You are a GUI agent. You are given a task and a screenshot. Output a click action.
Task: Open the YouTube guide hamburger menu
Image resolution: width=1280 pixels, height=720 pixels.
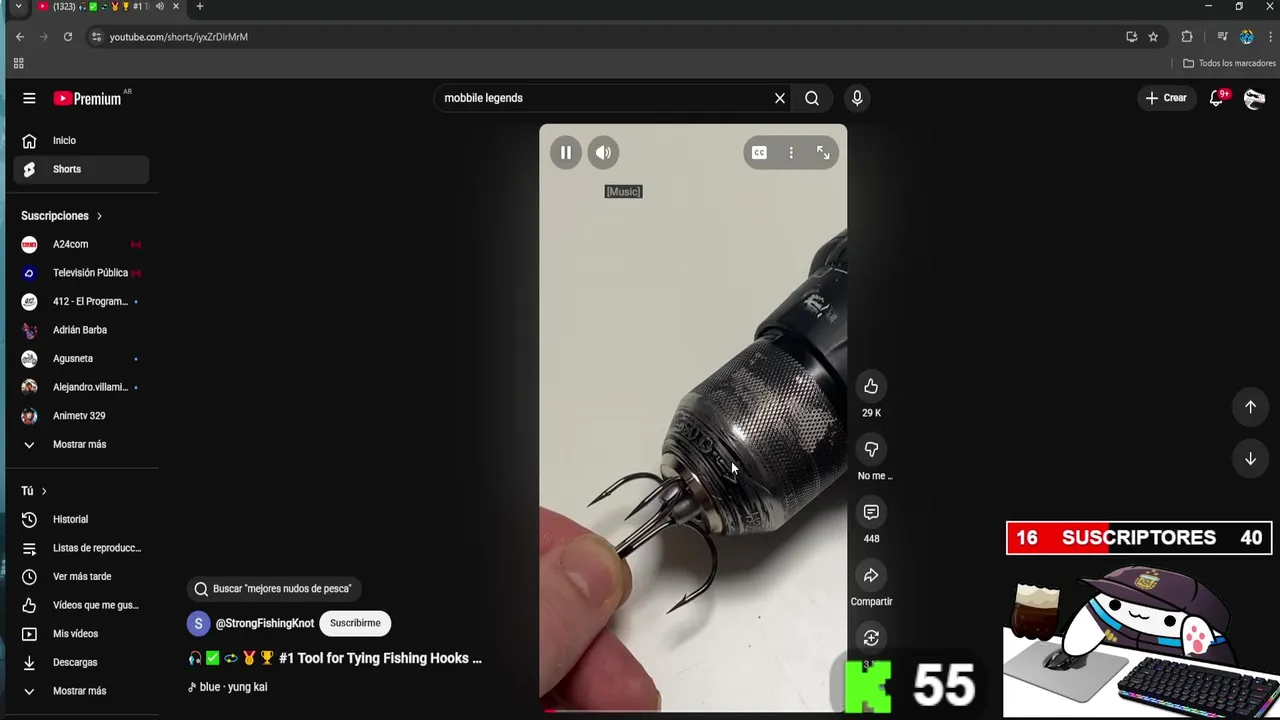(29, 98)
